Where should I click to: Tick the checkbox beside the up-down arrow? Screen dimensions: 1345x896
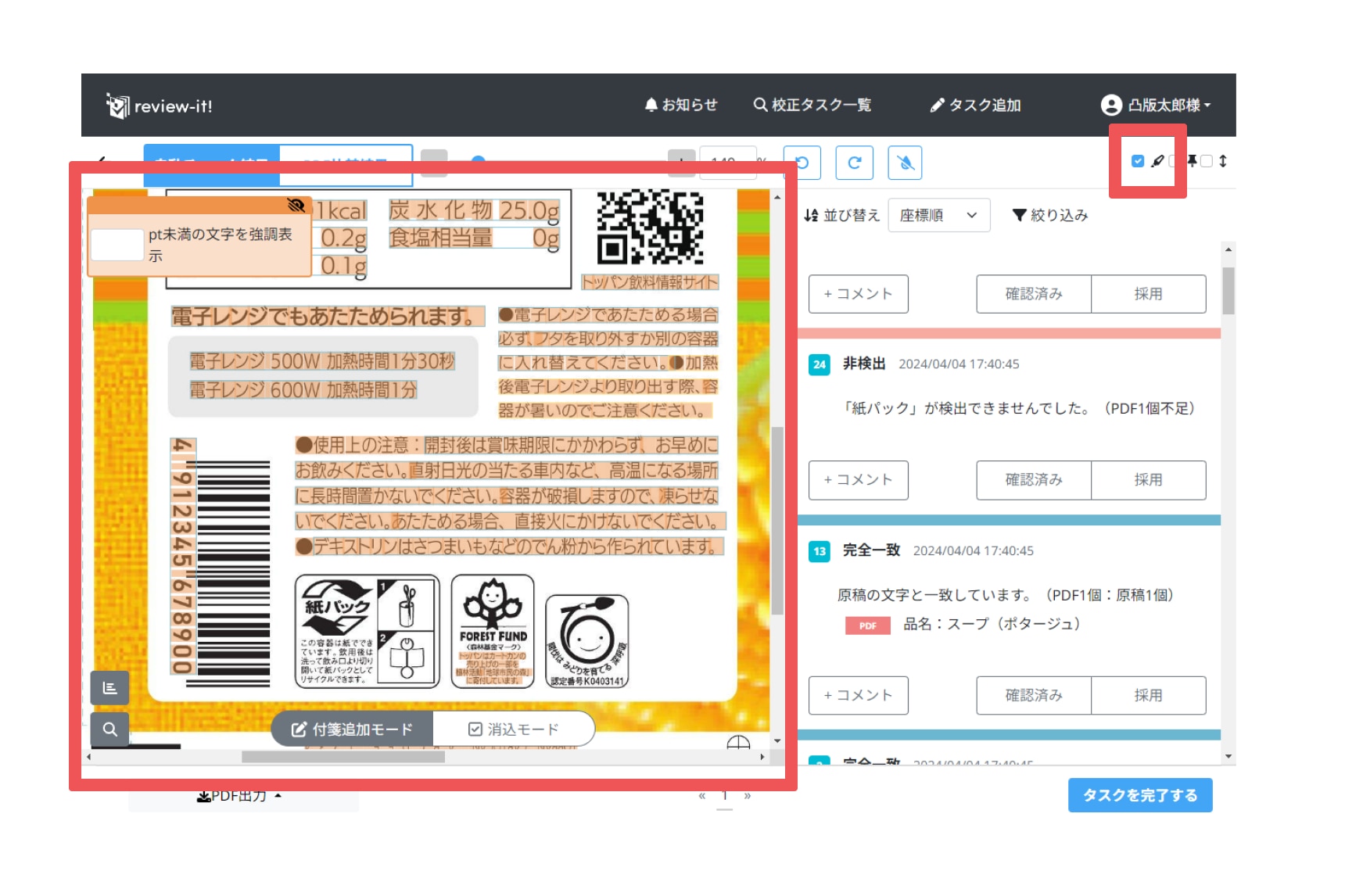1207,161
